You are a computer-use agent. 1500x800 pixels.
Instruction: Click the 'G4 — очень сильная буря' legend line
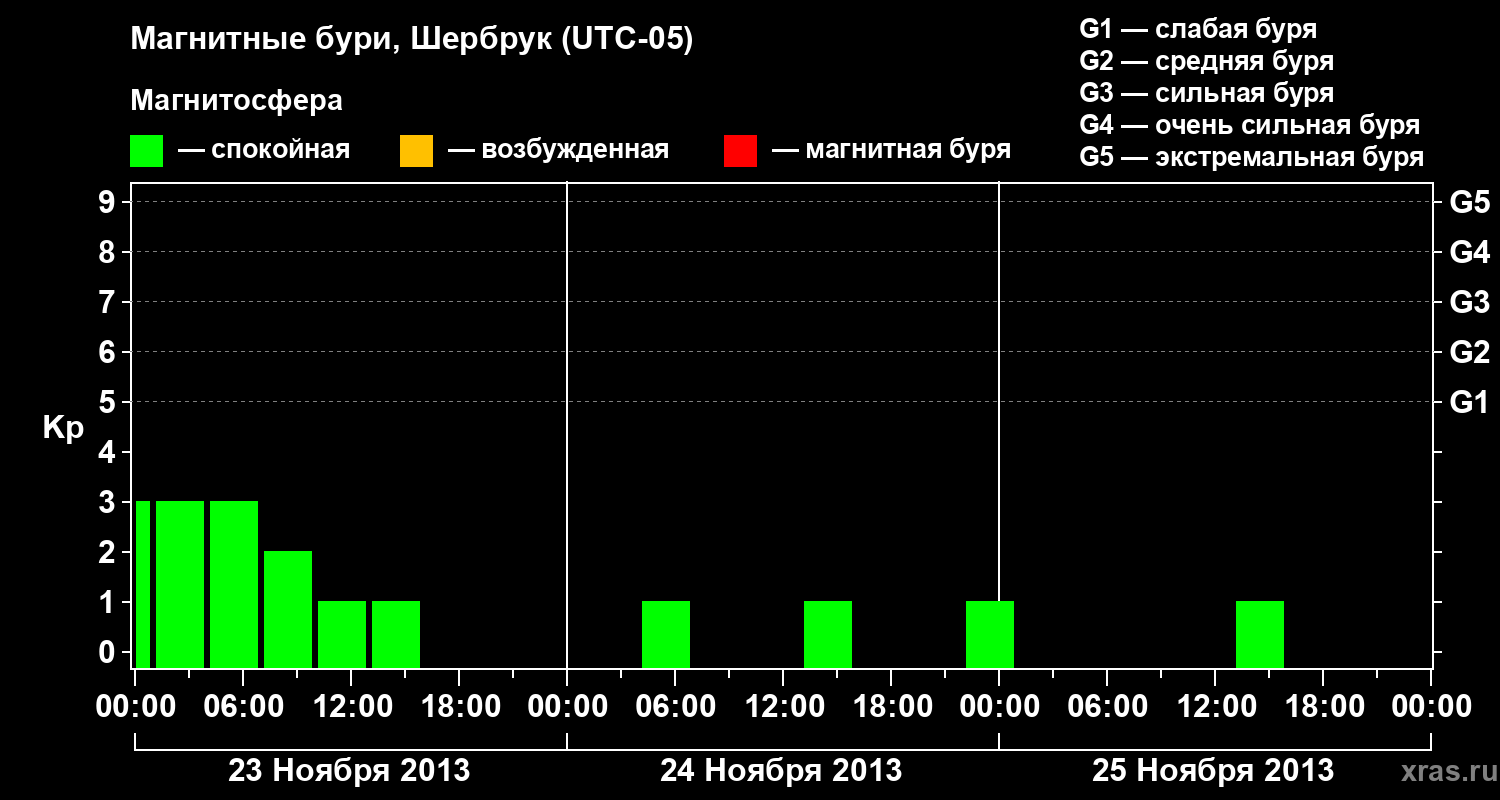point(1250,125)
